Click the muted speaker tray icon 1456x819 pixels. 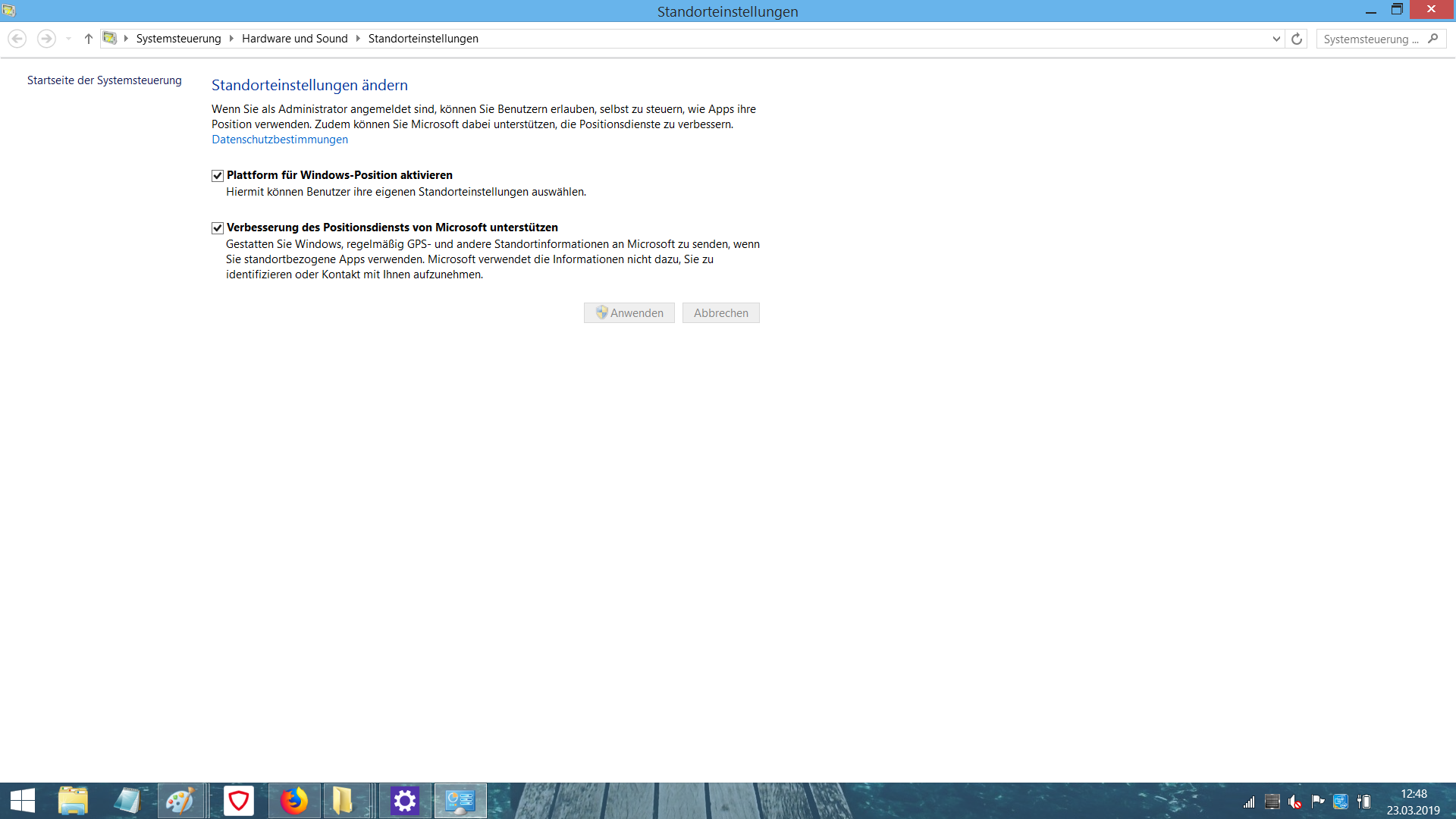(x=1294, y=802)
